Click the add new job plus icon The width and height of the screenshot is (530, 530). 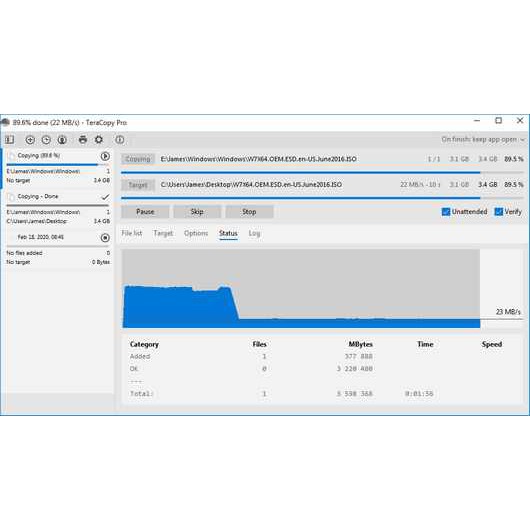click(30, 140)
